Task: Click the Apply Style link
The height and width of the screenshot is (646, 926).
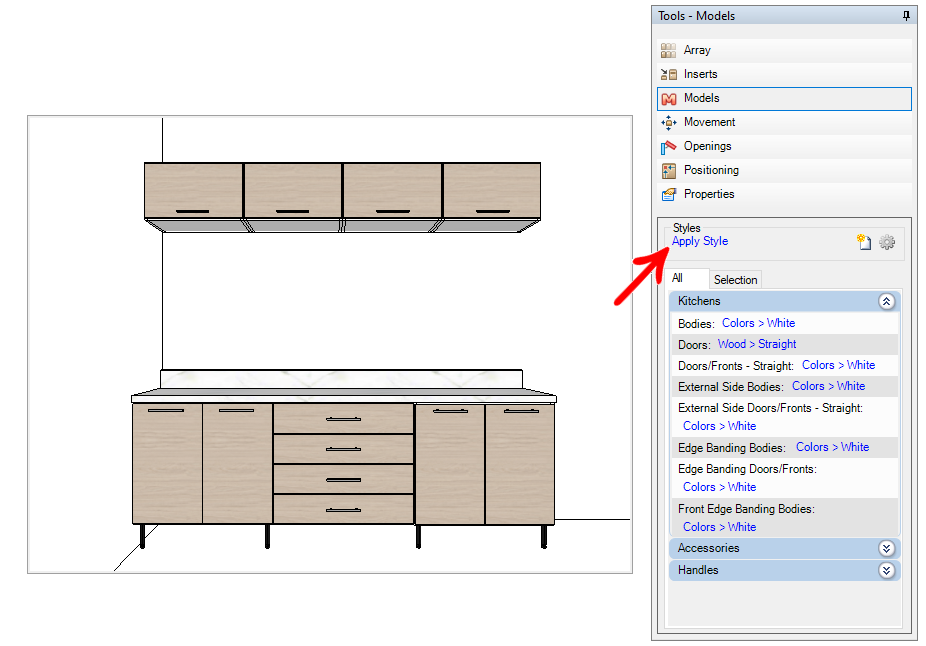Action: [x=700, y=242]
